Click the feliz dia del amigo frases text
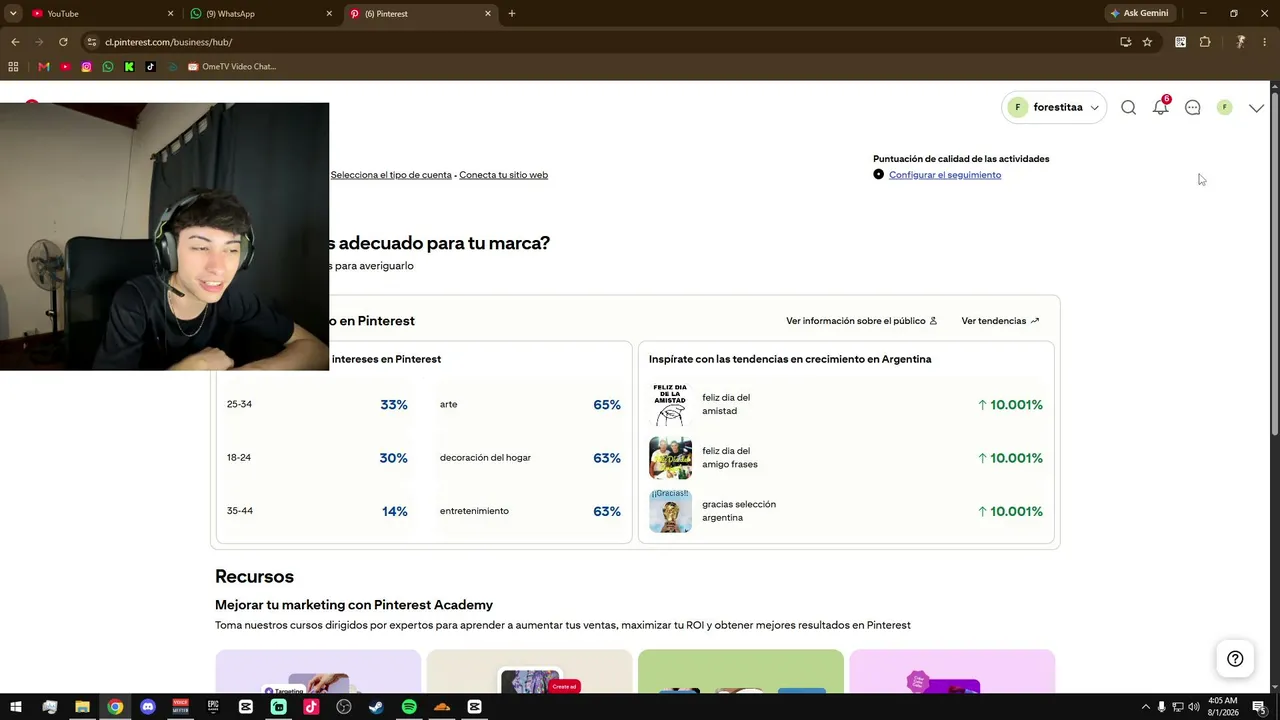The height and width of the screenshot is (720, 1280). [x=730, y=458]
